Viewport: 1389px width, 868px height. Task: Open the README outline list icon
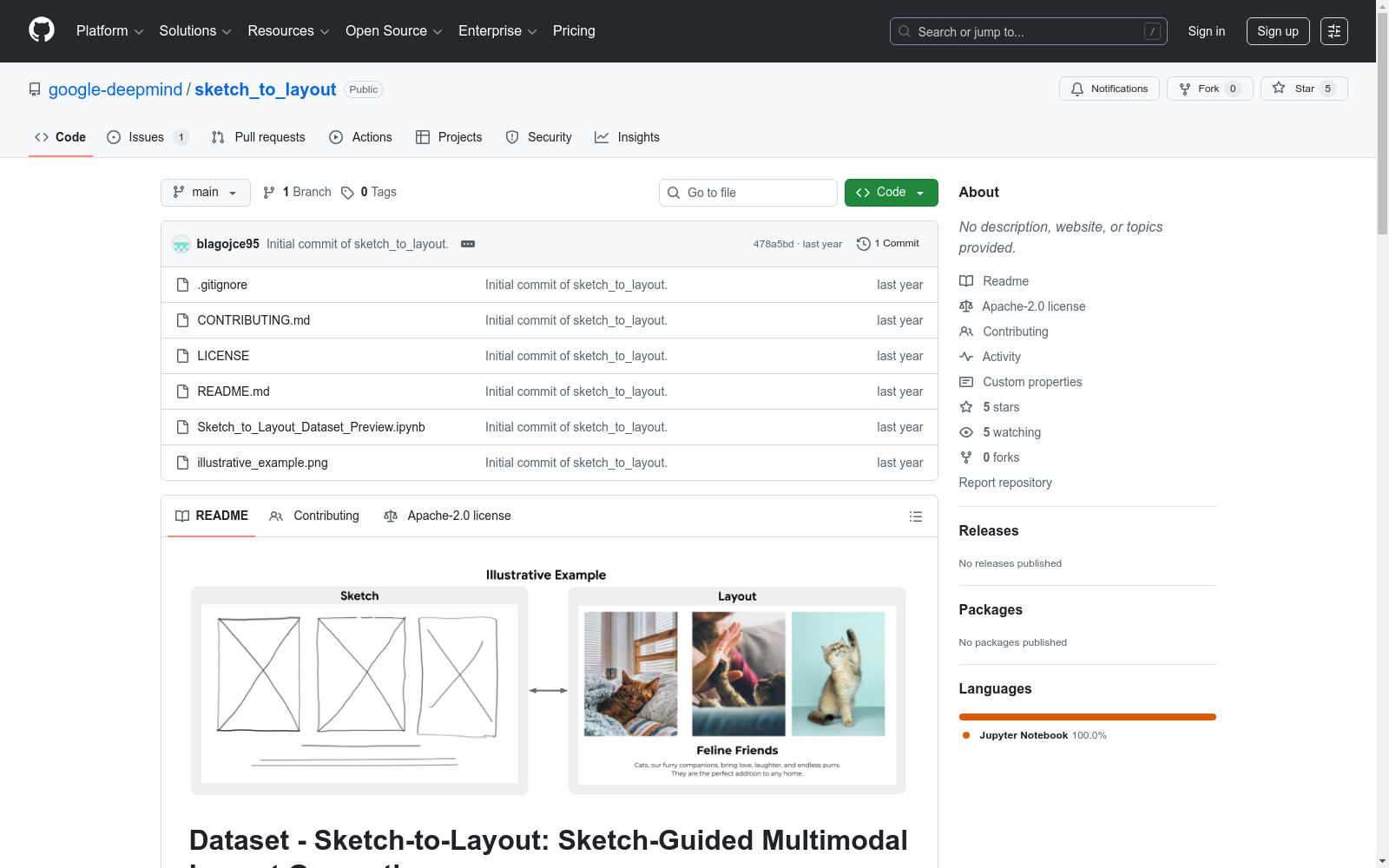click(x=916, y=516)
